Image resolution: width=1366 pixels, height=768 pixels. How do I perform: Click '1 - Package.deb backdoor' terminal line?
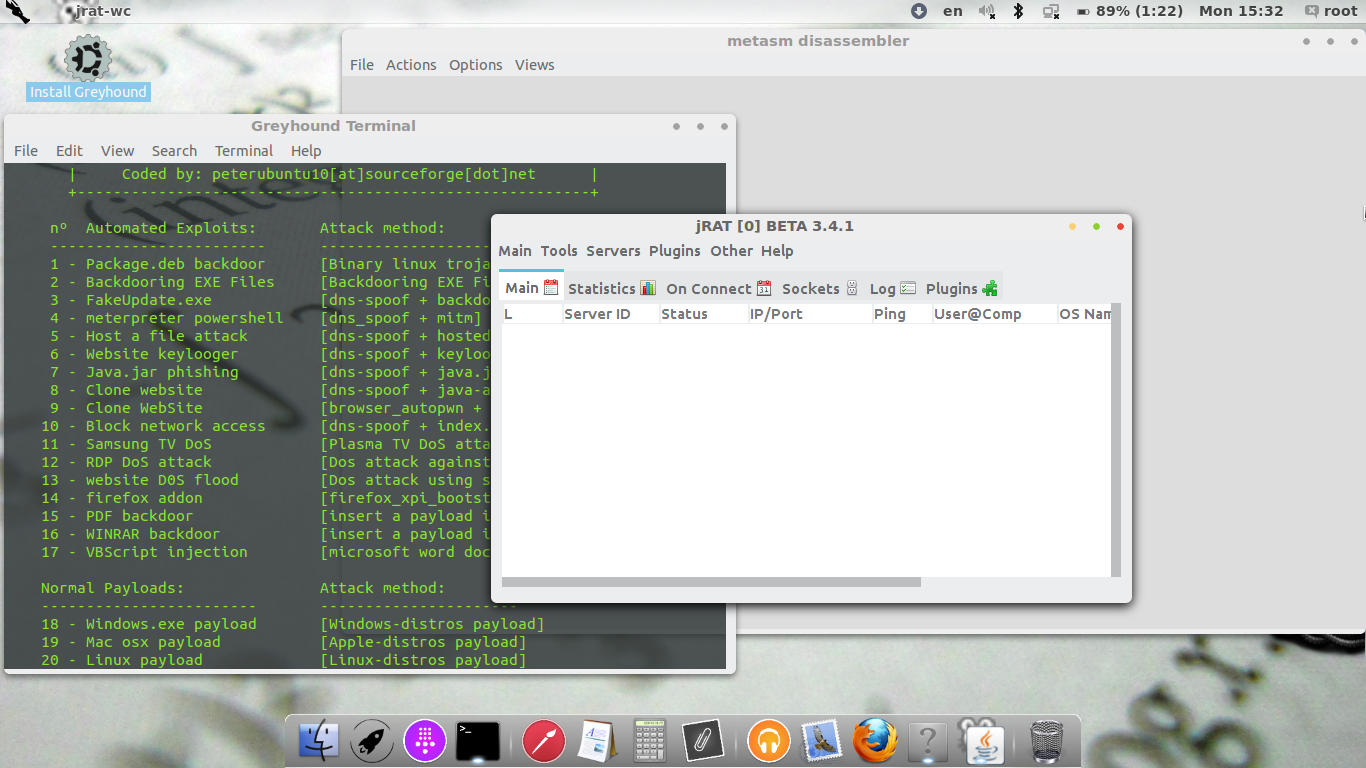(158, 264)
